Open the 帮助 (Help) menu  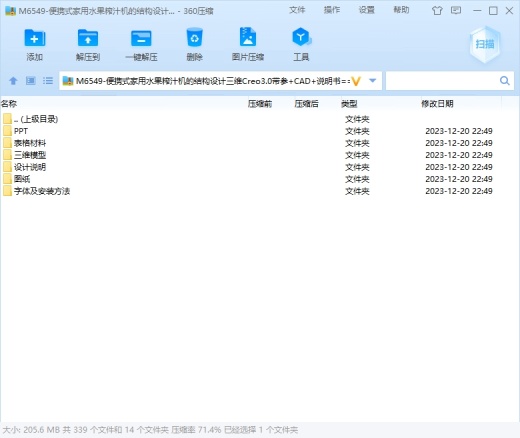(x=401, y=10)
